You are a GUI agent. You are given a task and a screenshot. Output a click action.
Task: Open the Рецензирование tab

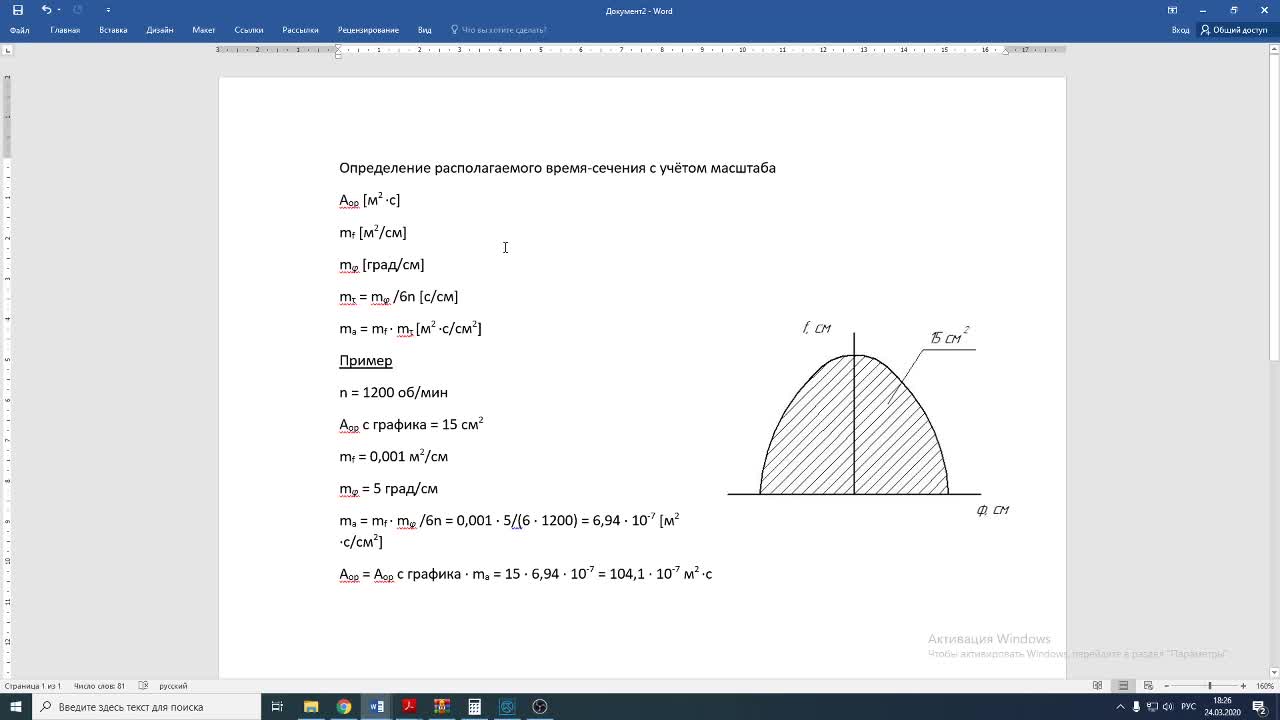368,30
